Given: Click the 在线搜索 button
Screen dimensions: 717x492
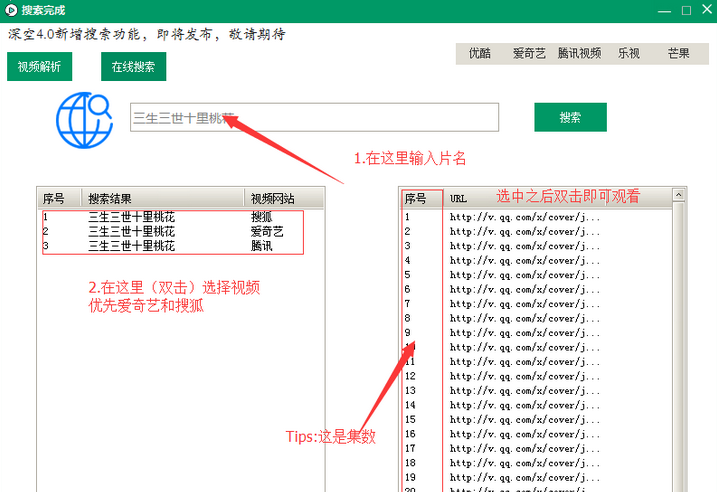Looking at the screenshot, I should click(133, 67).
